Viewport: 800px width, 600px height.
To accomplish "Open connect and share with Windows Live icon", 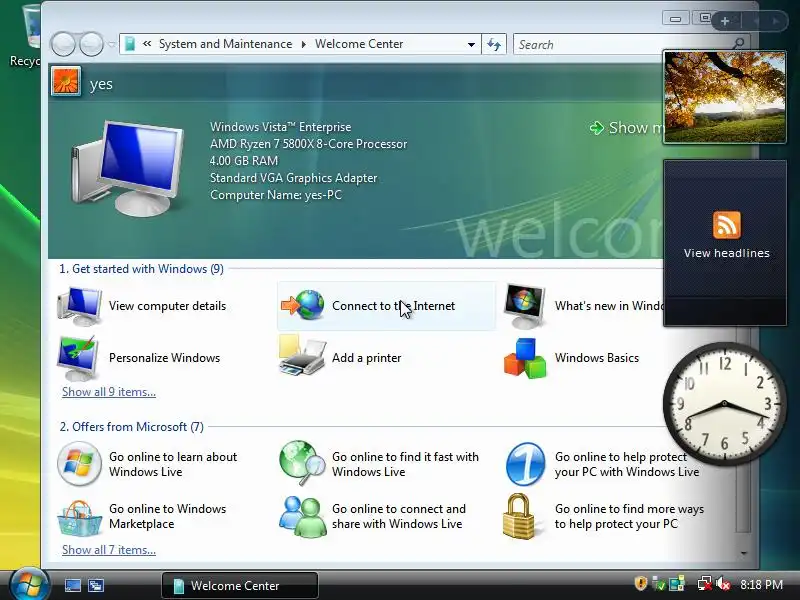I will 303,517.
